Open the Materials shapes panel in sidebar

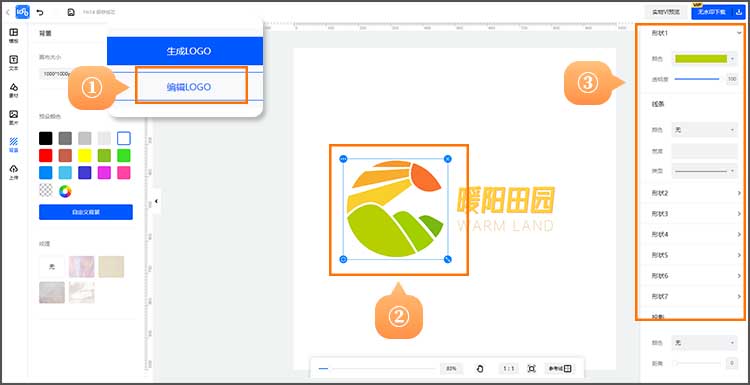[x=14, y=90]
